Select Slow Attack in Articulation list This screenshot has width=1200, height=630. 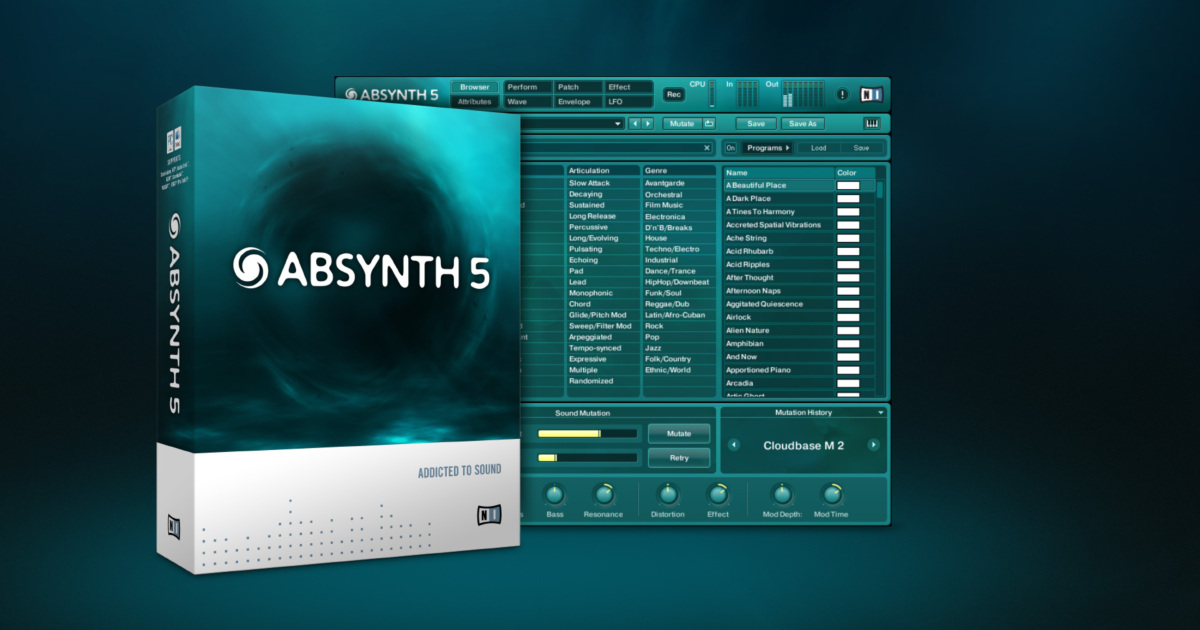tap(602, 183)
